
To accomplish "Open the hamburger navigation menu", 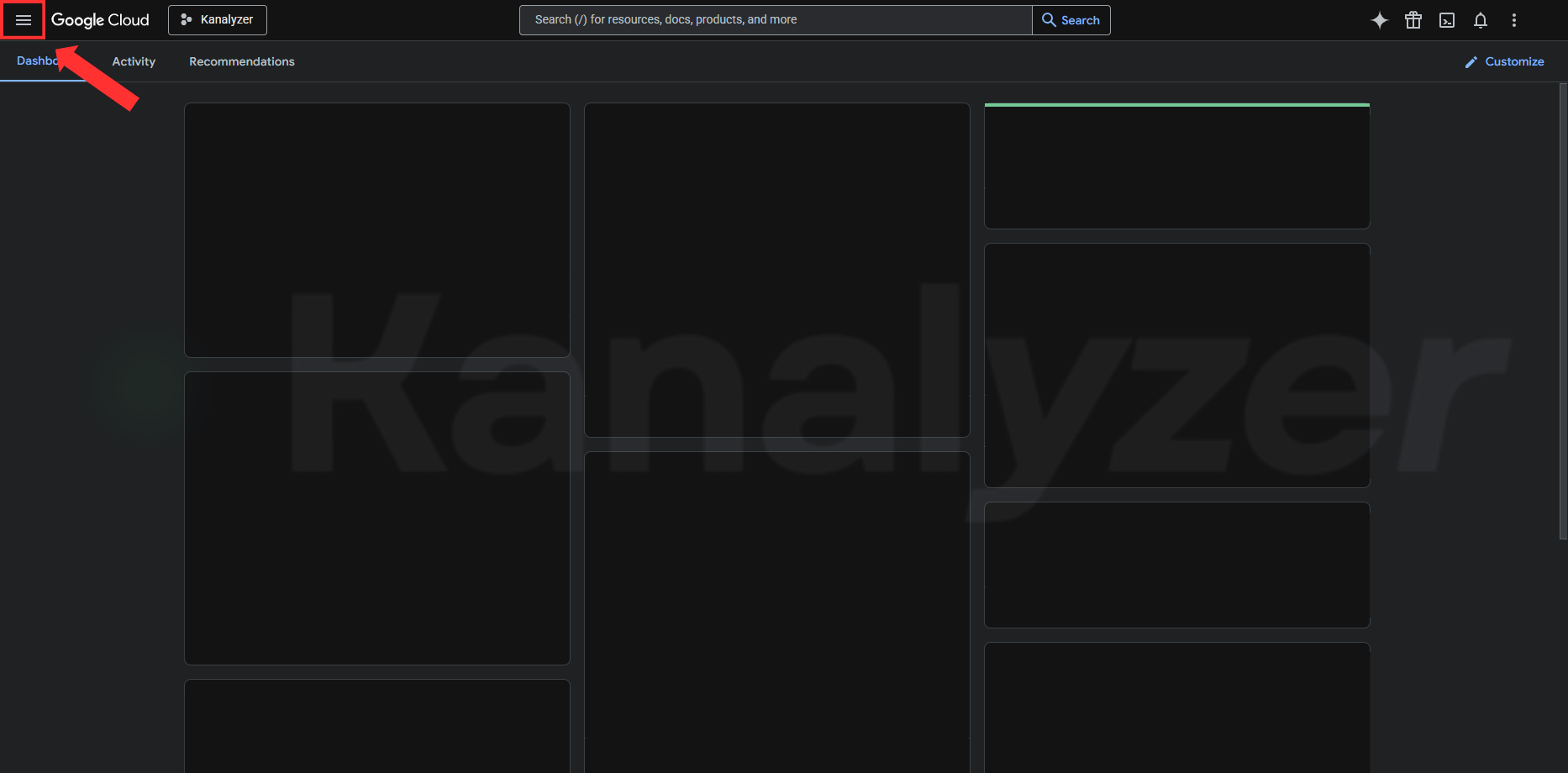I will tap(23, 20).
